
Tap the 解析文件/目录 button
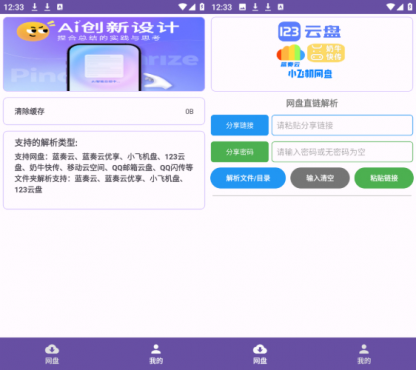coord(248,178)
